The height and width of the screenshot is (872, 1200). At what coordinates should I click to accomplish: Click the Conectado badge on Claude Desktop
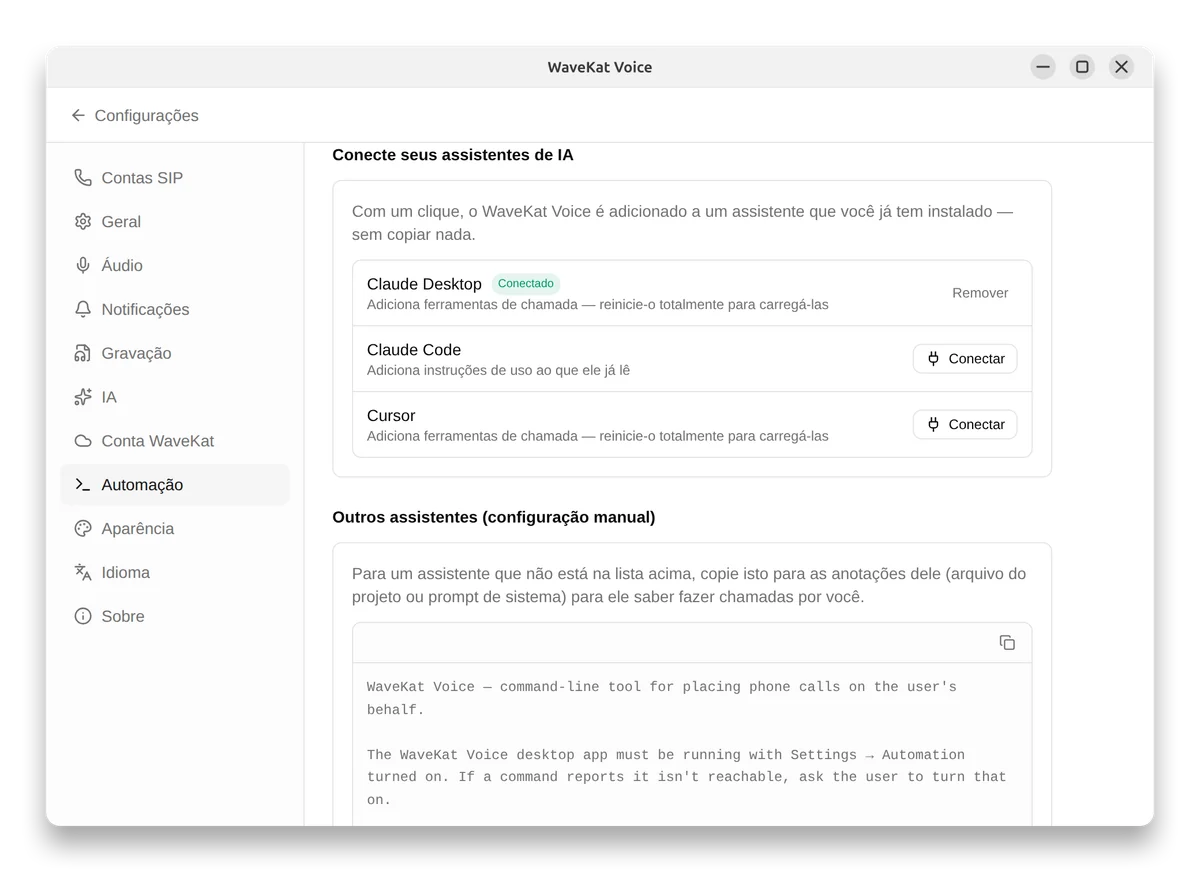[x=526, y=284]
